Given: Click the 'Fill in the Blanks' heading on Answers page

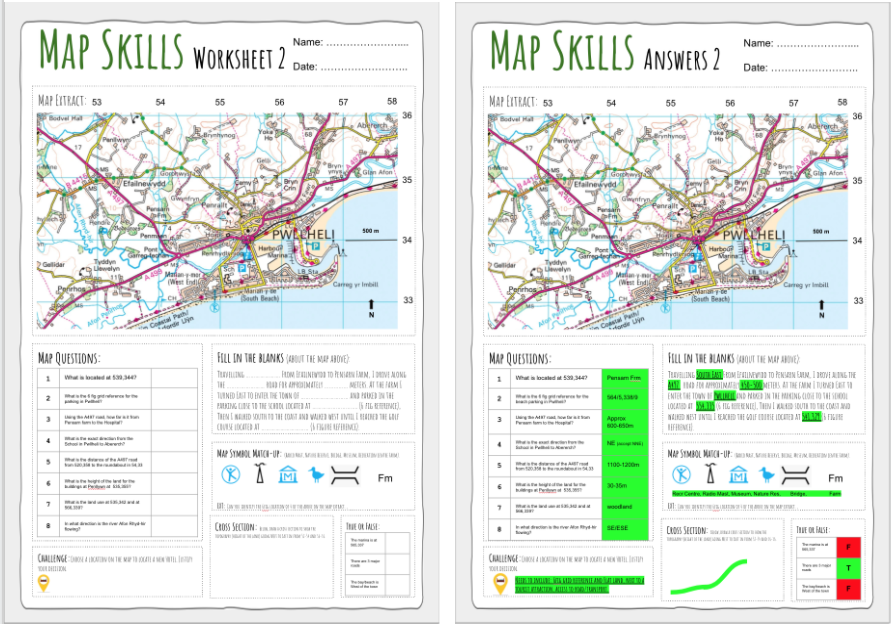Looking at the screenshot, I should click(701, 358).
